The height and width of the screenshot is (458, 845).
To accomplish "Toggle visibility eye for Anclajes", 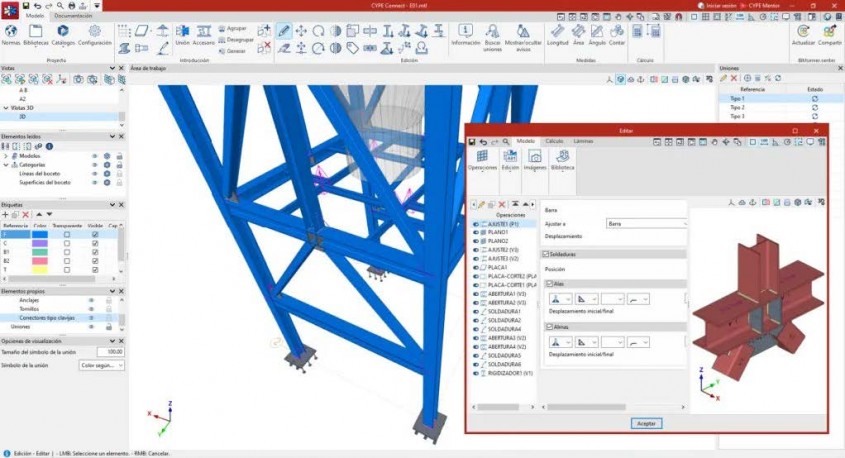I will [x=92, y=300].
